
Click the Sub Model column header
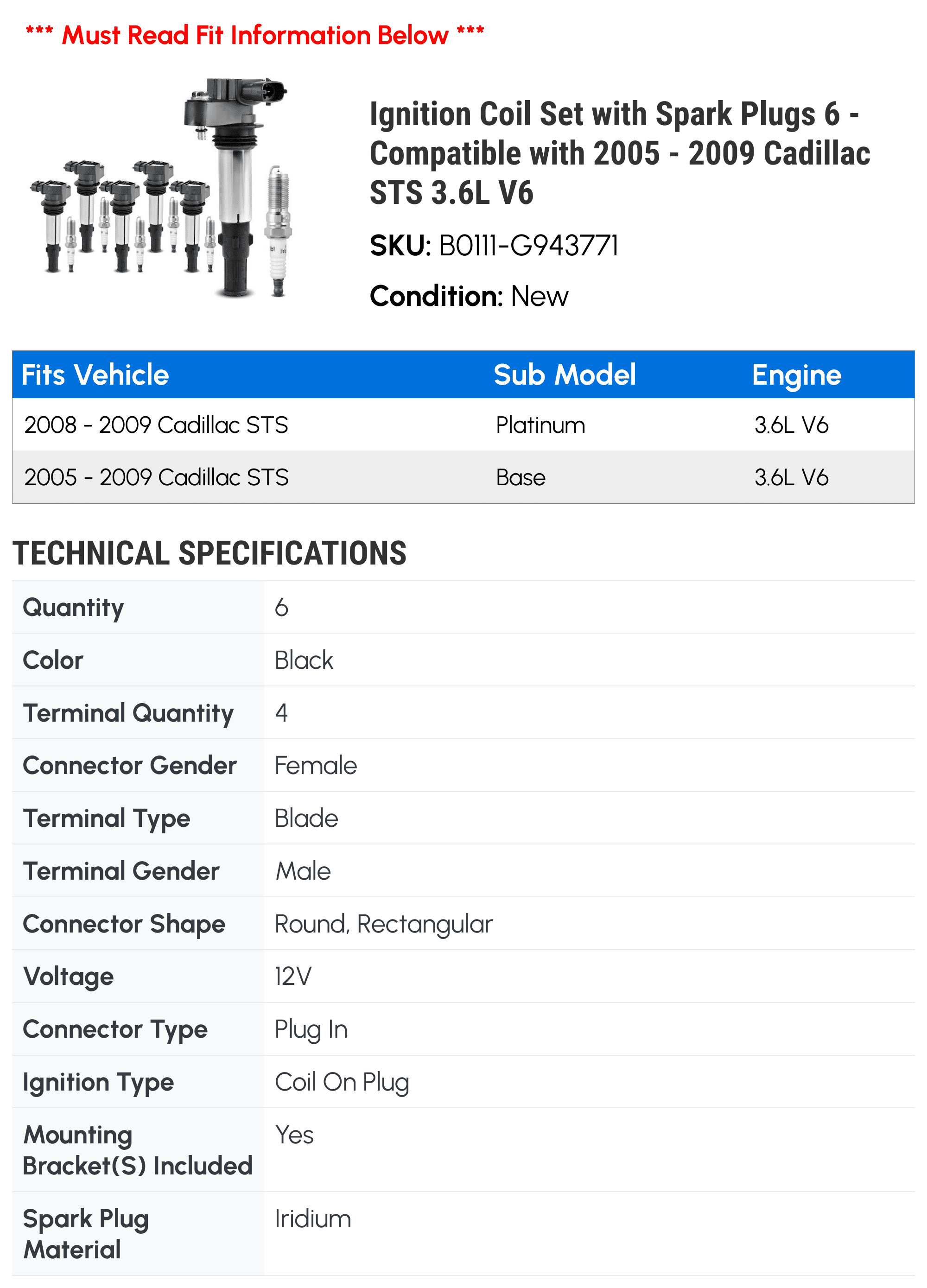(565, 375)
